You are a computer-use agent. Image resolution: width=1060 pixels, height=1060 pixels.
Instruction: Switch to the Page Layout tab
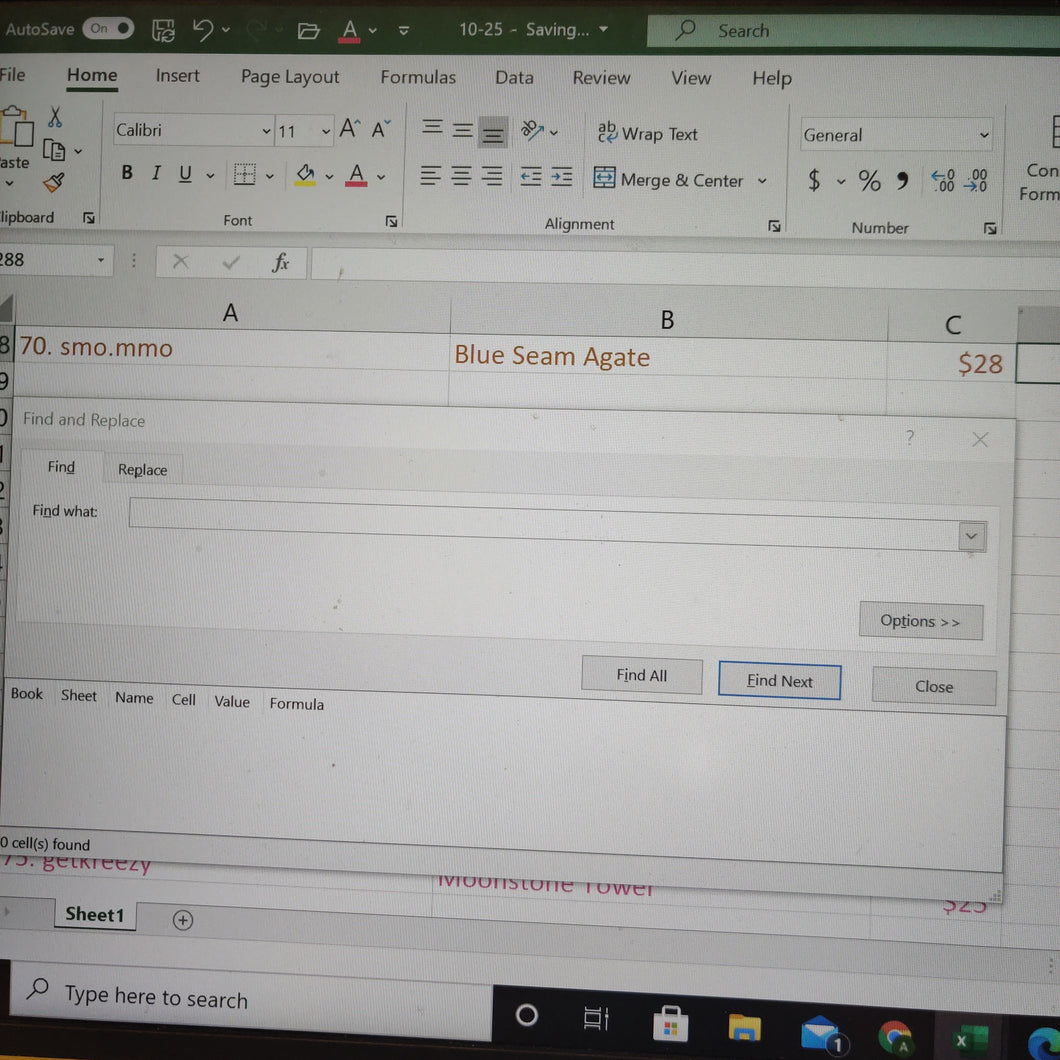click(x=290, y=77)
